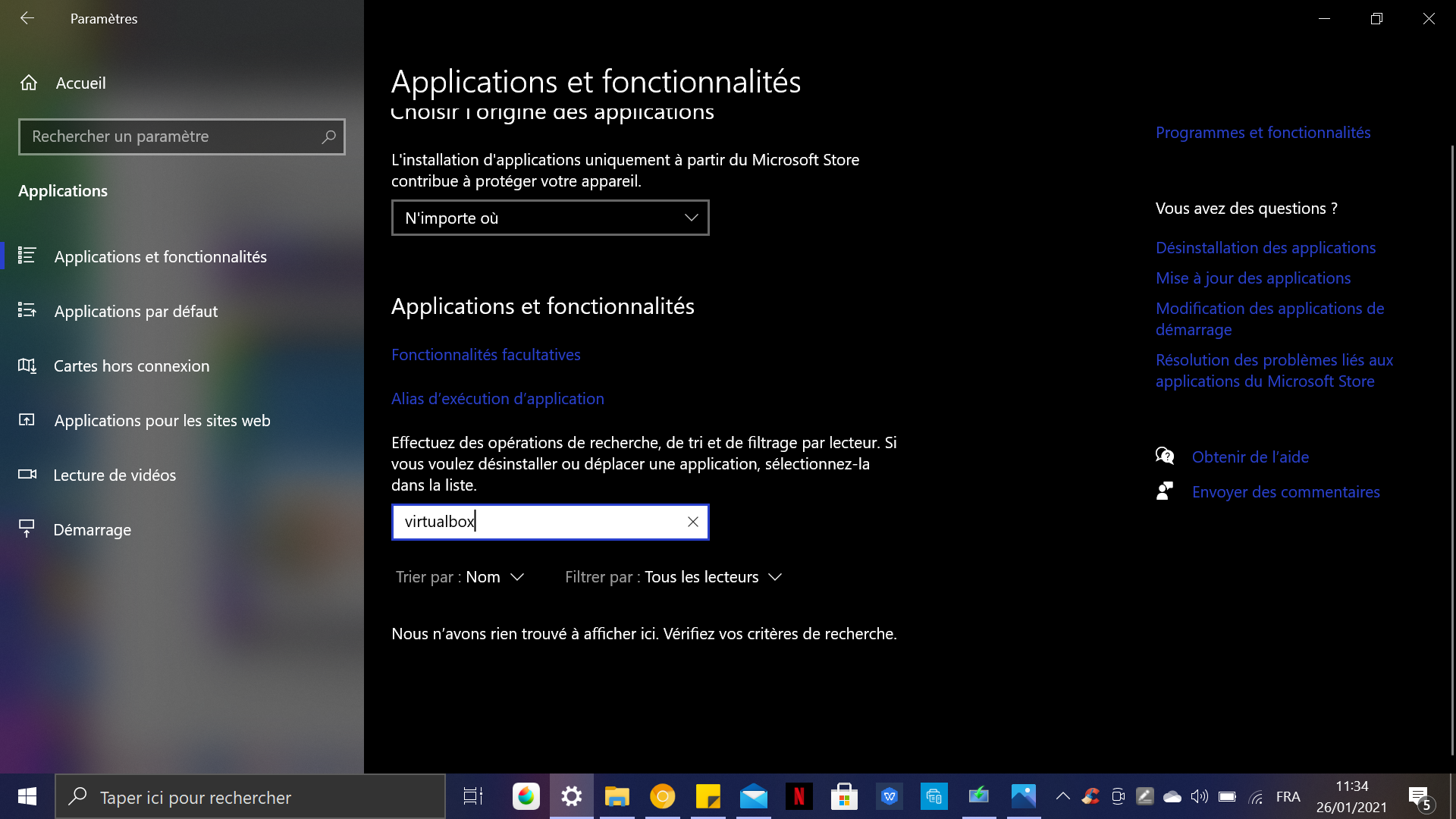Open Fonctionnalités facultatives link
Screen dimensions: 1456x819
tap(485, 354)
